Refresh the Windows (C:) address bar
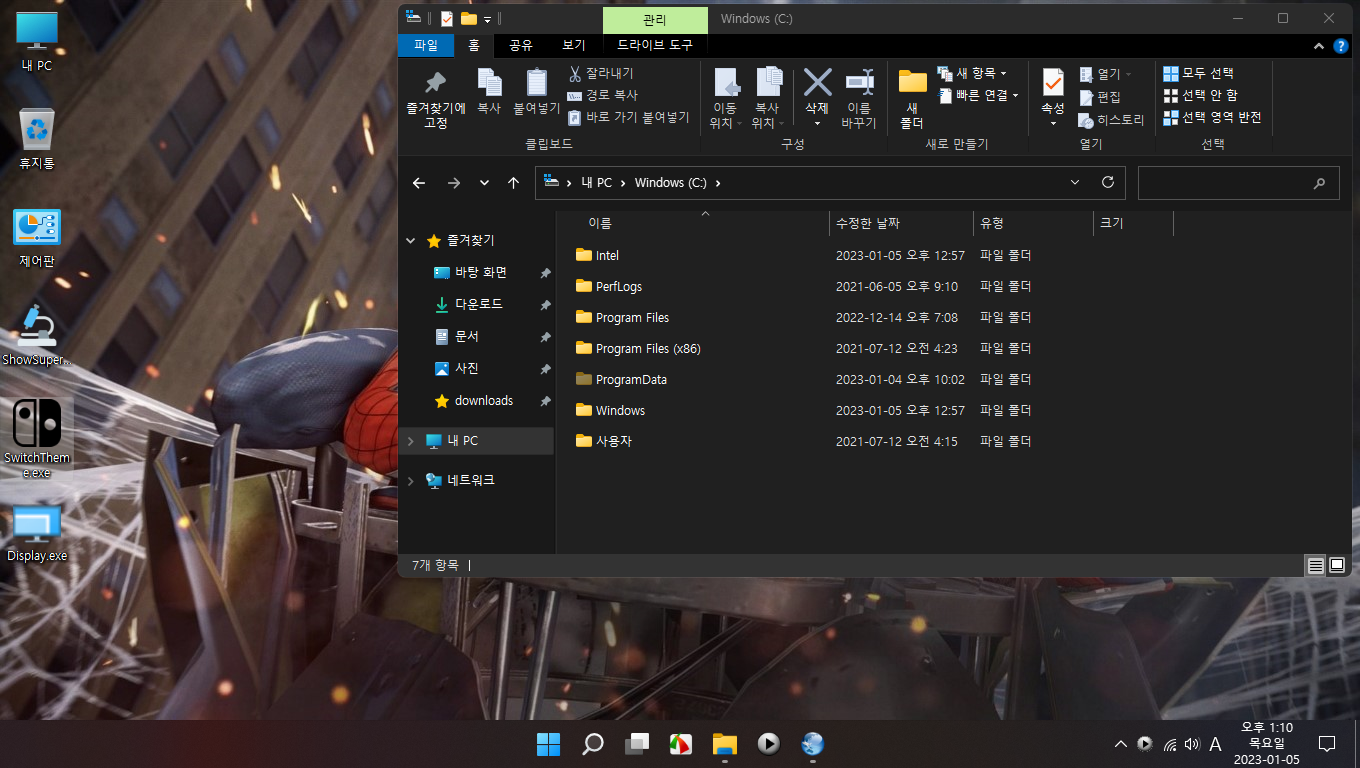 click(x=1107, y=183)
